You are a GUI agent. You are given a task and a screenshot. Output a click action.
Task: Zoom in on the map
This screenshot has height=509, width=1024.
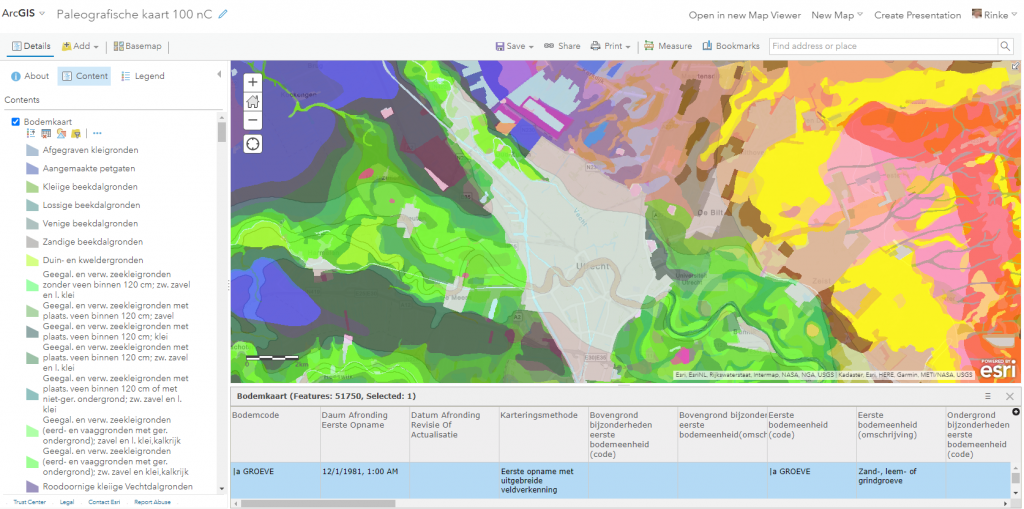coord(252,82)
